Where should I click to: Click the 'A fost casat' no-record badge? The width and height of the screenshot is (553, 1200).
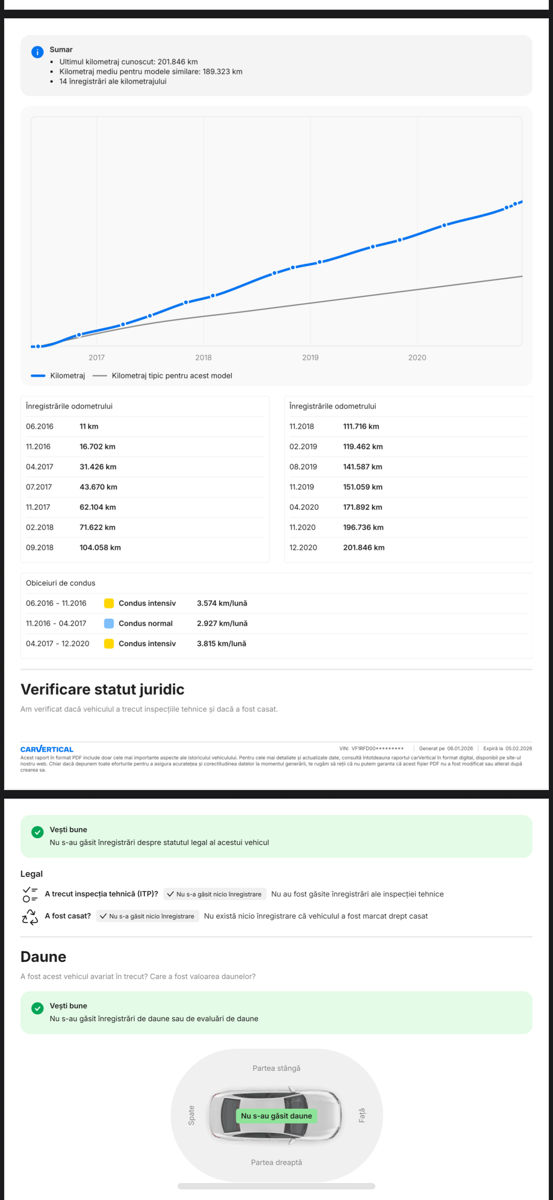click(148, 916)
